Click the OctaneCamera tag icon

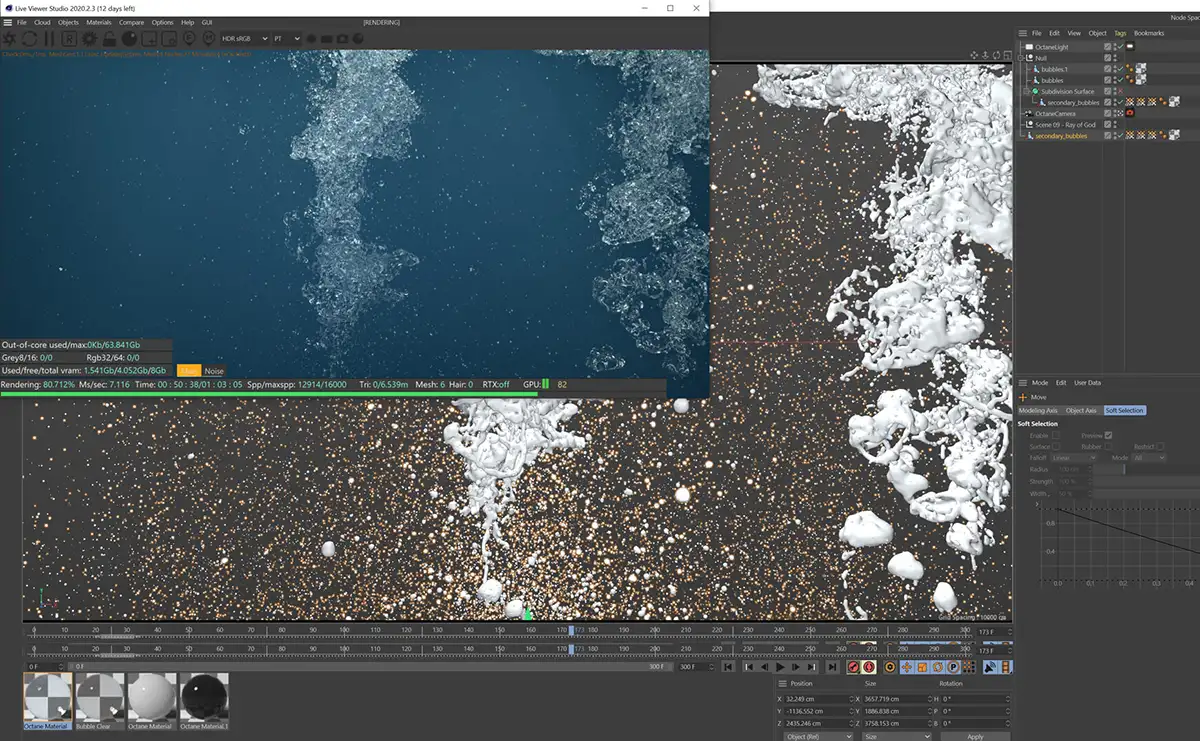1130,114
